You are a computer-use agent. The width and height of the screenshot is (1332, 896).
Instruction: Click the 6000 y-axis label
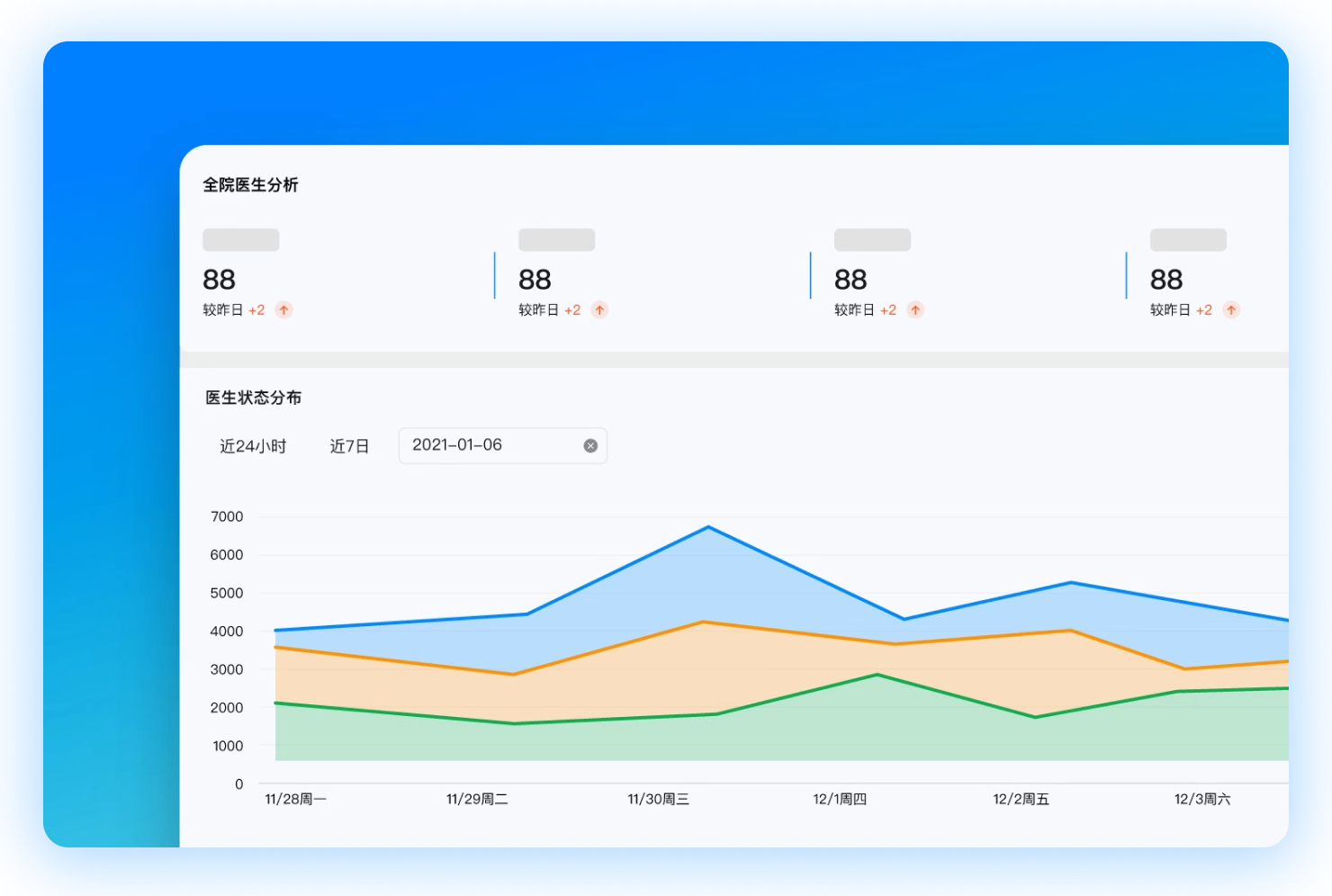(227, 555)
